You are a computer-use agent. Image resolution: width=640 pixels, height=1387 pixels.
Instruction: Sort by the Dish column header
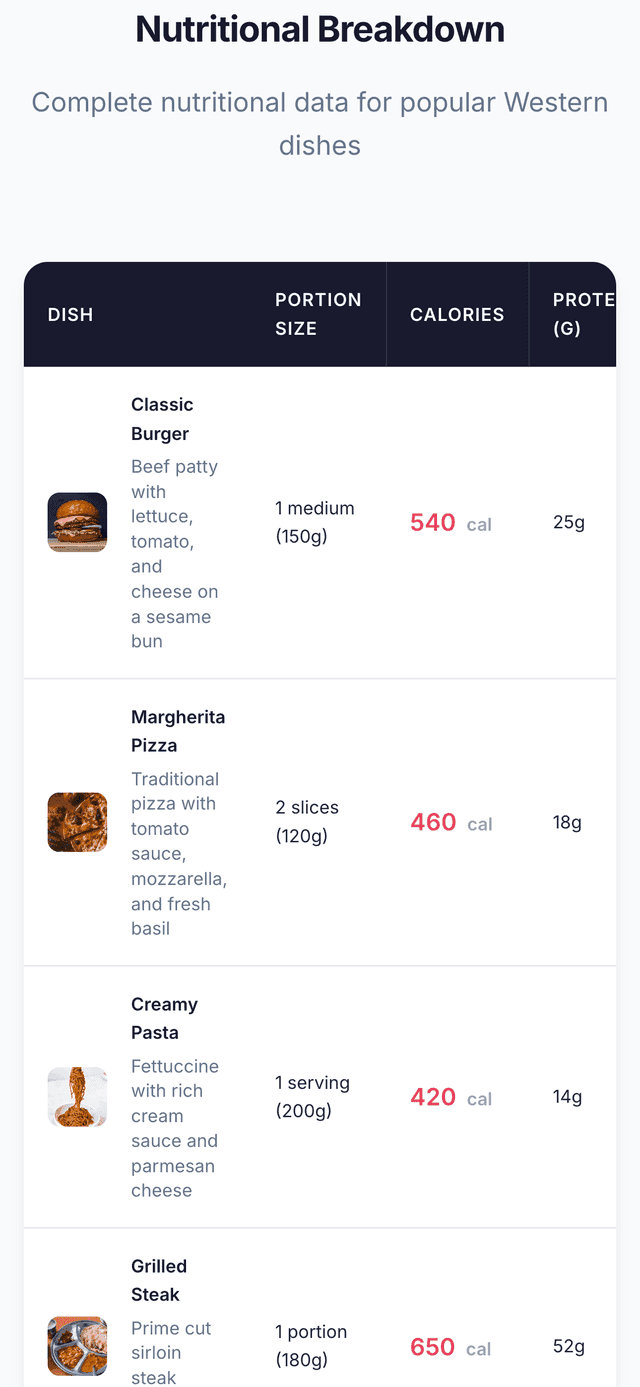click(70, 315)
